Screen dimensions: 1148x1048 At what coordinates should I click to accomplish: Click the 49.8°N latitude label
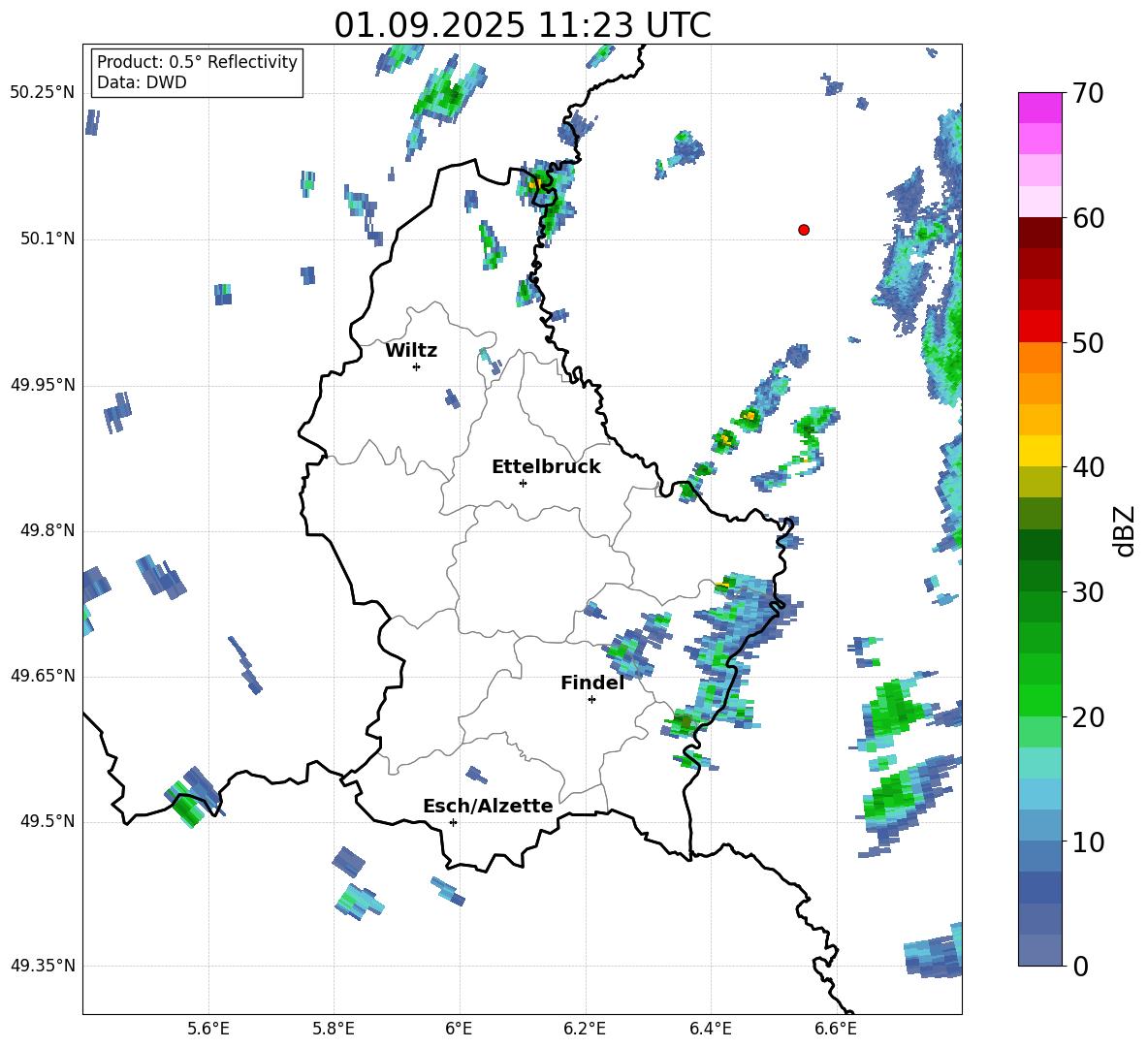[48, 530]
